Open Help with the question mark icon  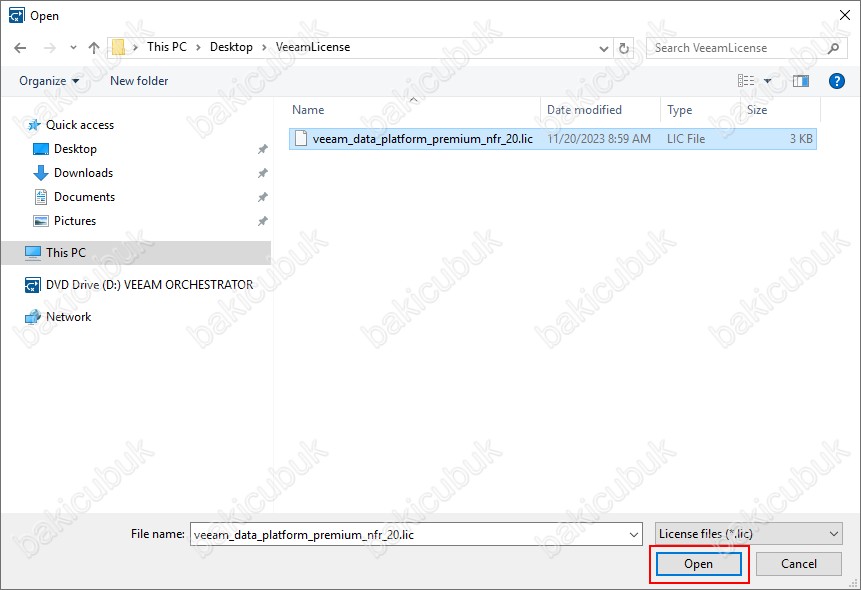click(836, 81)
